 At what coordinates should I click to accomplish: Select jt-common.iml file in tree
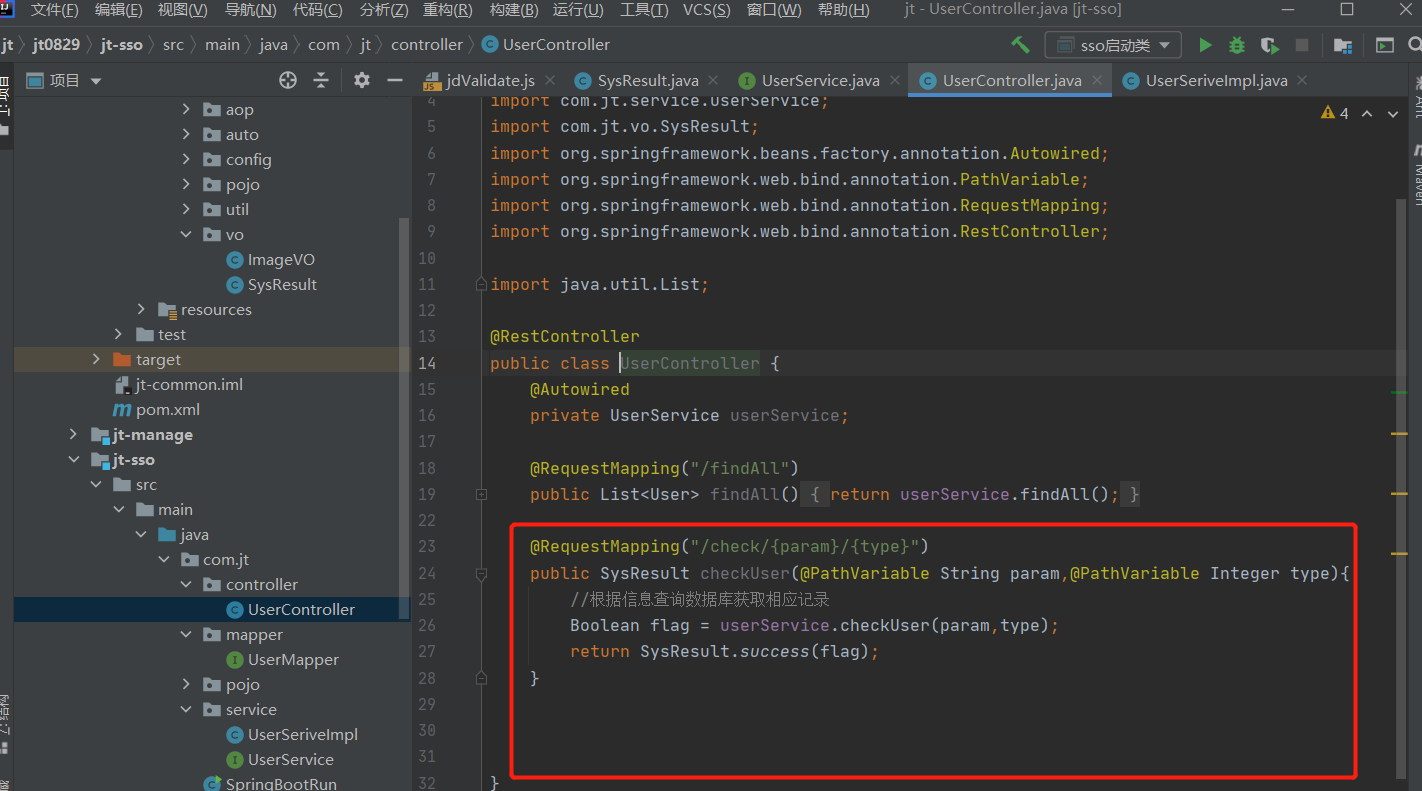[x=178, y=384]
